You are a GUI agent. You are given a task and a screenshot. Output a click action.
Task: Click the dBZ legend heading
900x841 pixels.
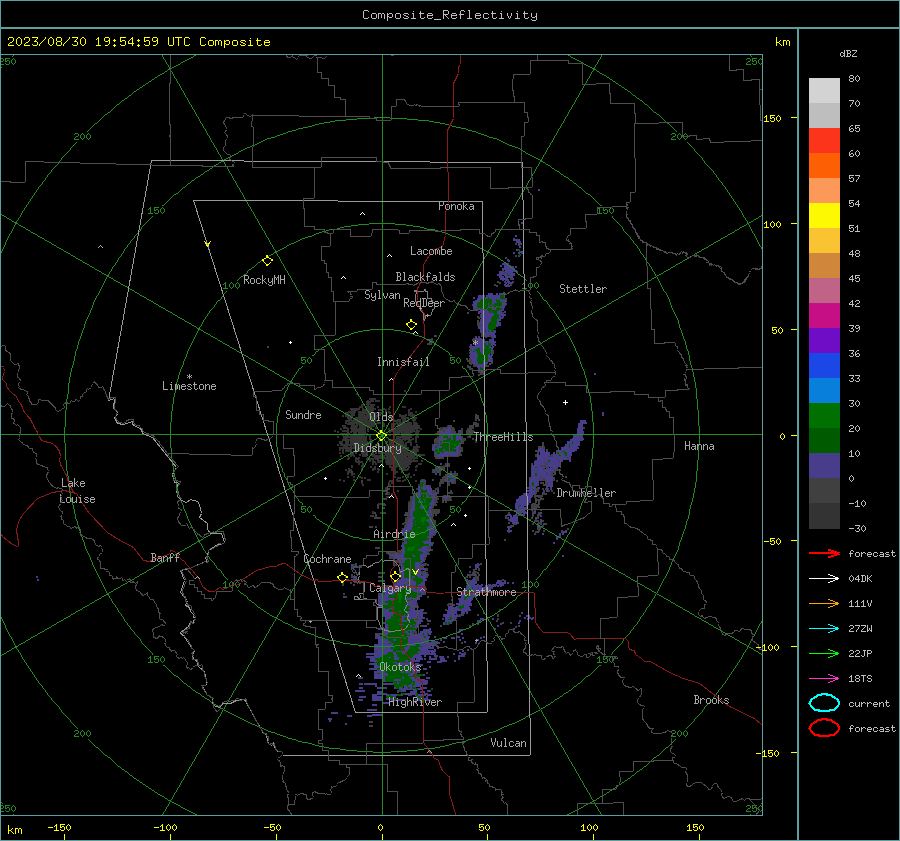click(848, 54)
